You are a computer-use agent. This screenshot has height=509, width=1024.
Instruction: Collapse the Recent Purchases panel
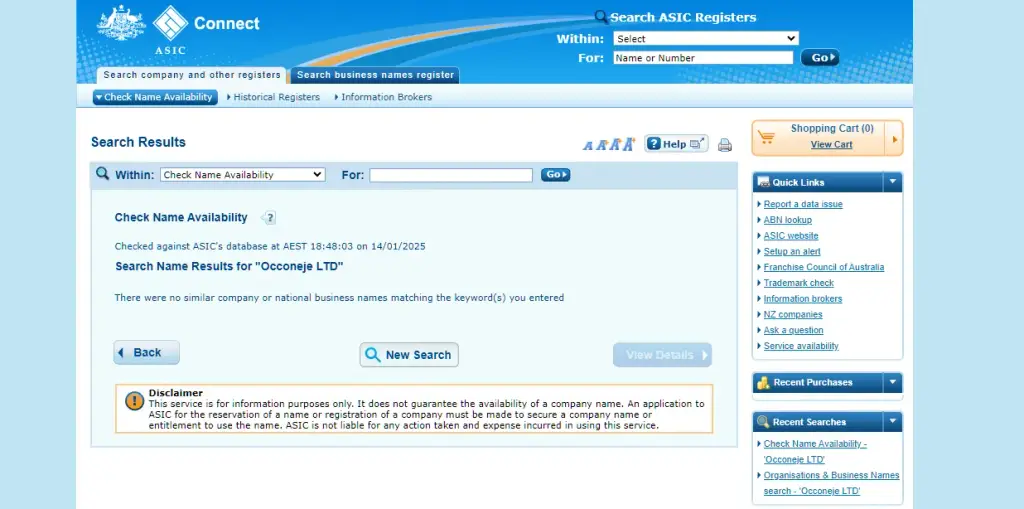click(x=893, y=382)
